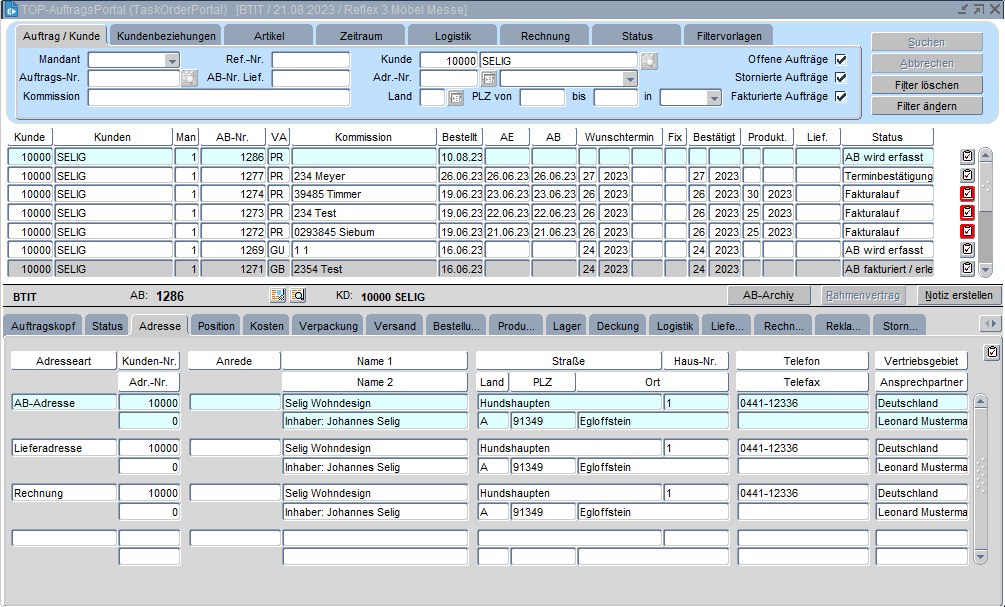This screenshot has height=607, width=1005.
Task: Click the first icon right of AB 1286
Action: [279, 296]
